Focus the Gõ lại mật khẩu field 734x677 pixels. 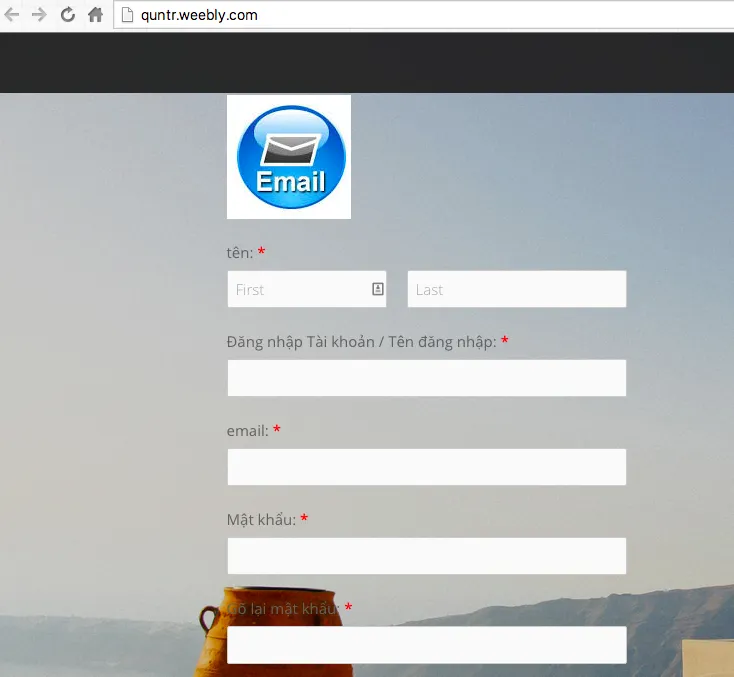click(x=426, y=645)
